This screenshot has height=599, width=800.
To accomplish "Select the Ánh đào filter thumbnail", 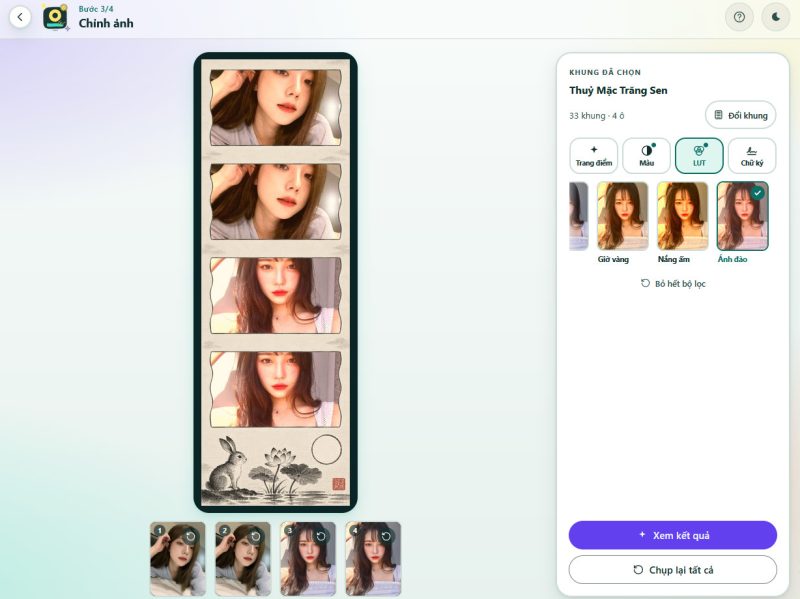I will click(742, 216).
